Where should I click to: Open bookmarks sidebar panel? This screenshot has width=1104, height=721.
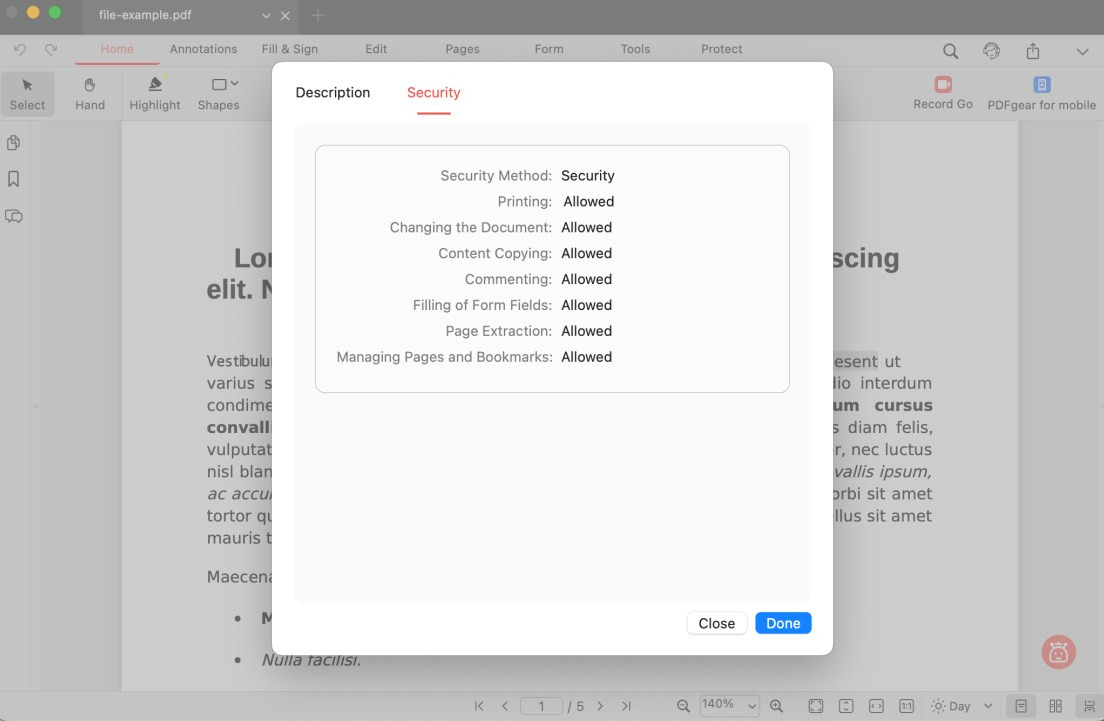click(13, 179)
